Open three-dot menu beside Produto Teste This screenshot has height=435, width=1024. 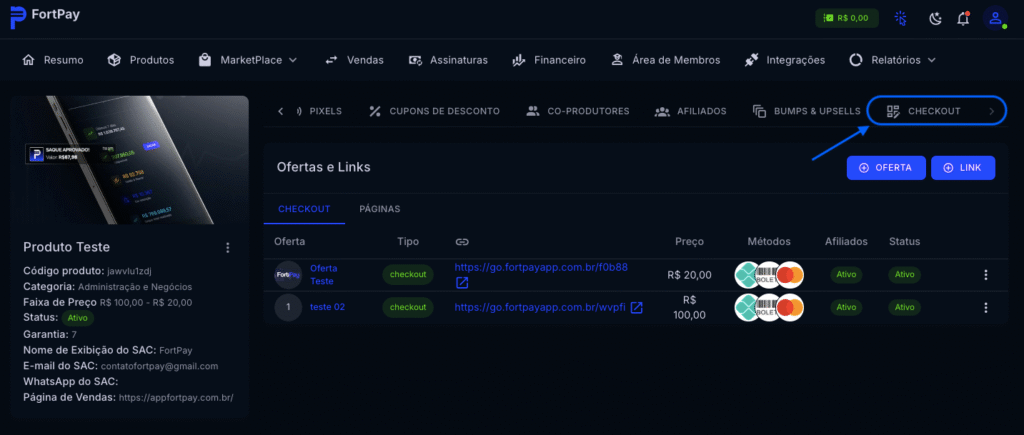(x=227, y=247)
